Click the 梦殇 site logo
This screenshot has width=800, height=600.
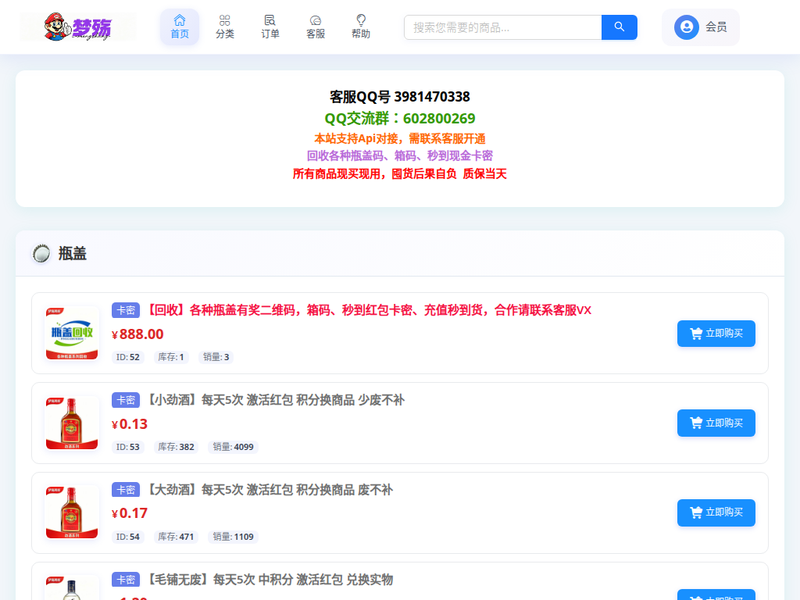point(78,27)
